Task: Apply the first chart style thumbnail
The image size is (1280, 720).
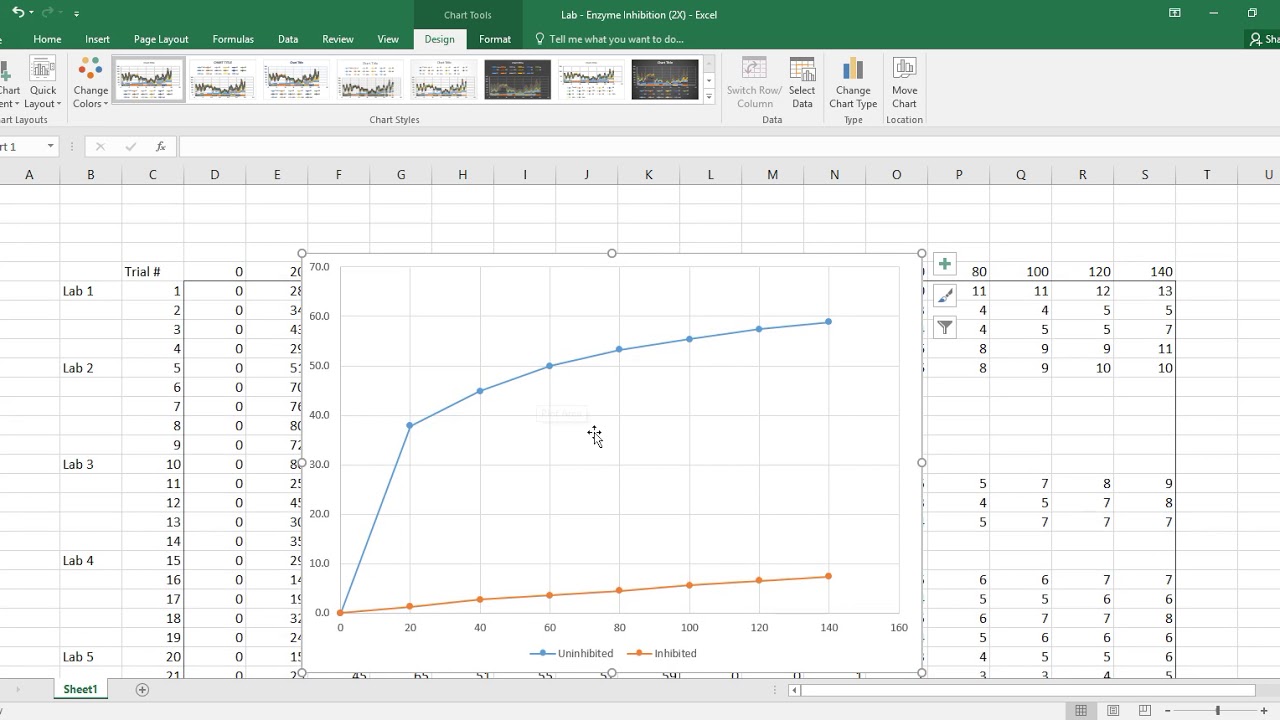Action: coord(148,79)
